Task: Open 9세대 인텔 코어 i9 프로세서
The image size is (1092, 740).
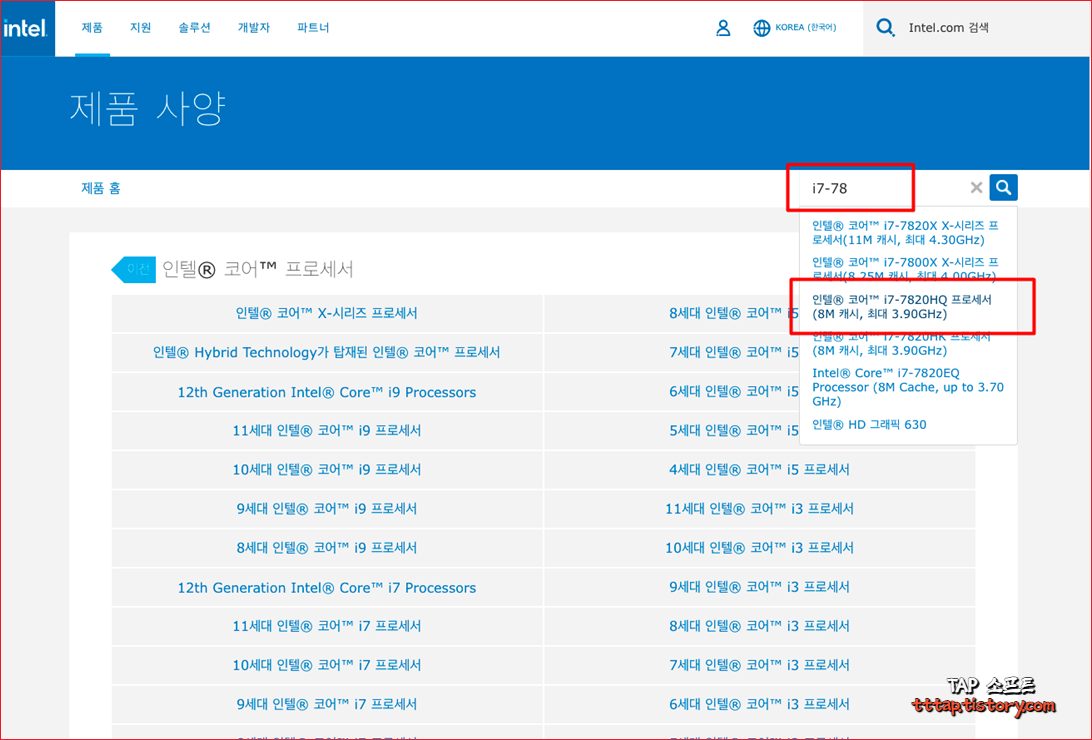Action: [x=327, y=508]
